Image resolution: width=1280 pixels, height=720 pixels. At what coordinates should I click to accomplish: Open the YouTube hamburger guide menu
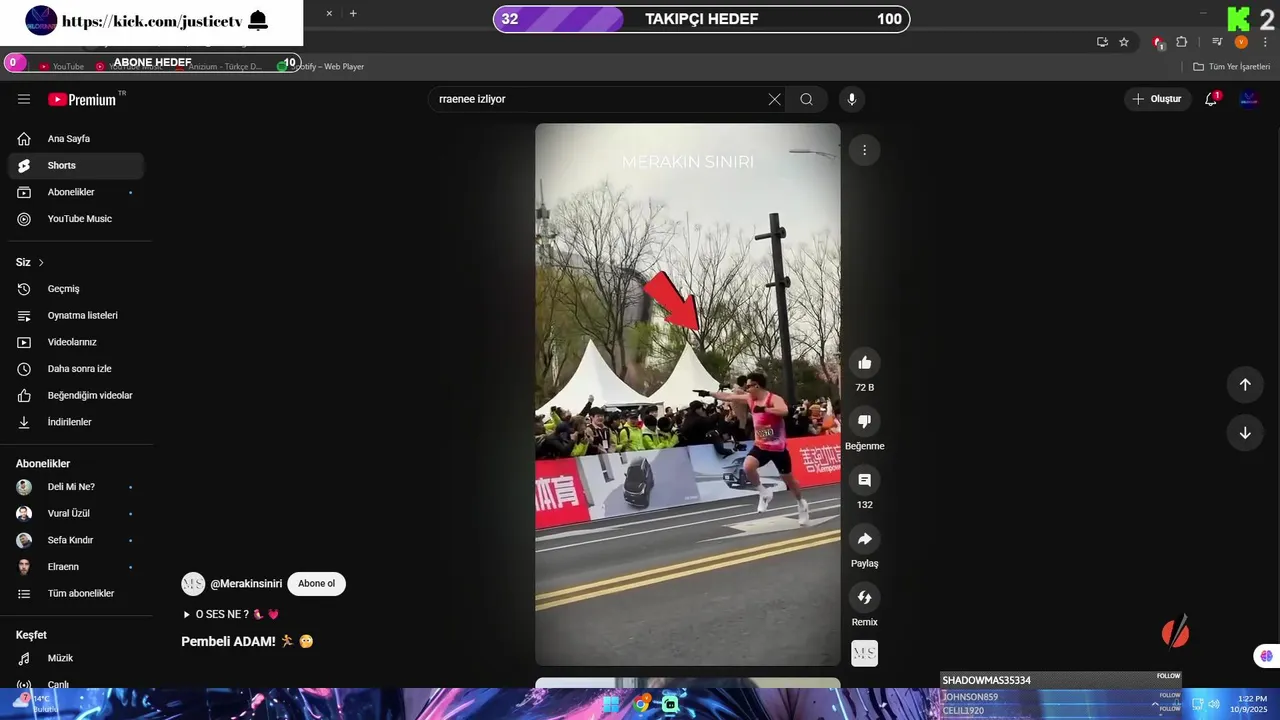click(24, 99)
